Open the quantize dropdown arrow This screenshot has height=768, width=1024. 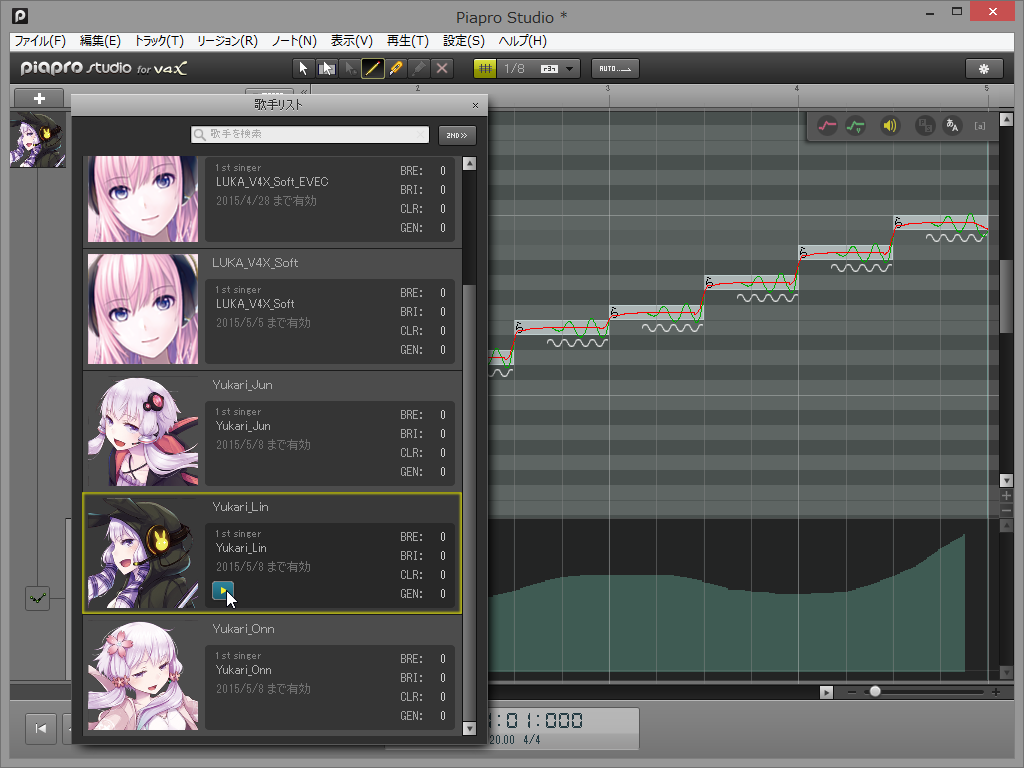click(569, 69)
